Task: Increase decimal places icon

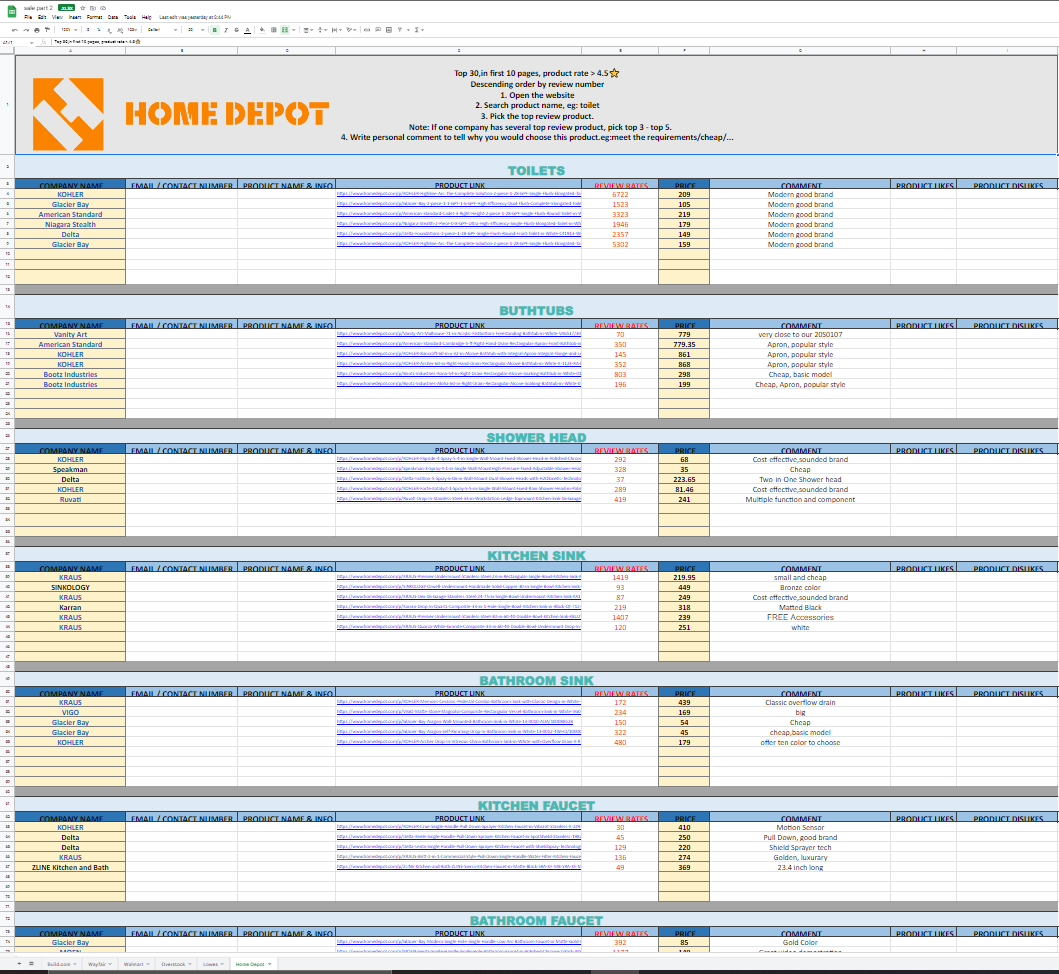Action: 120,30
